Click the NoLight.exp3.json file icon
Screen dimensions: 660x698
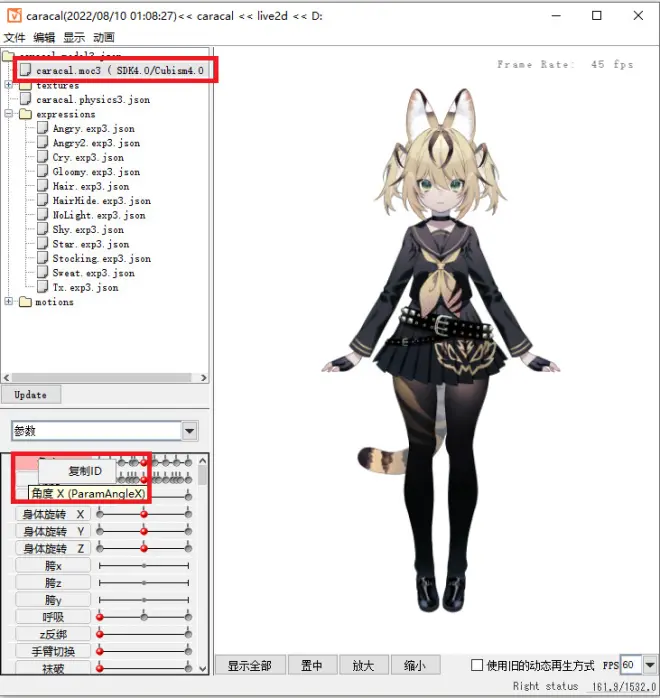point(42,215)
